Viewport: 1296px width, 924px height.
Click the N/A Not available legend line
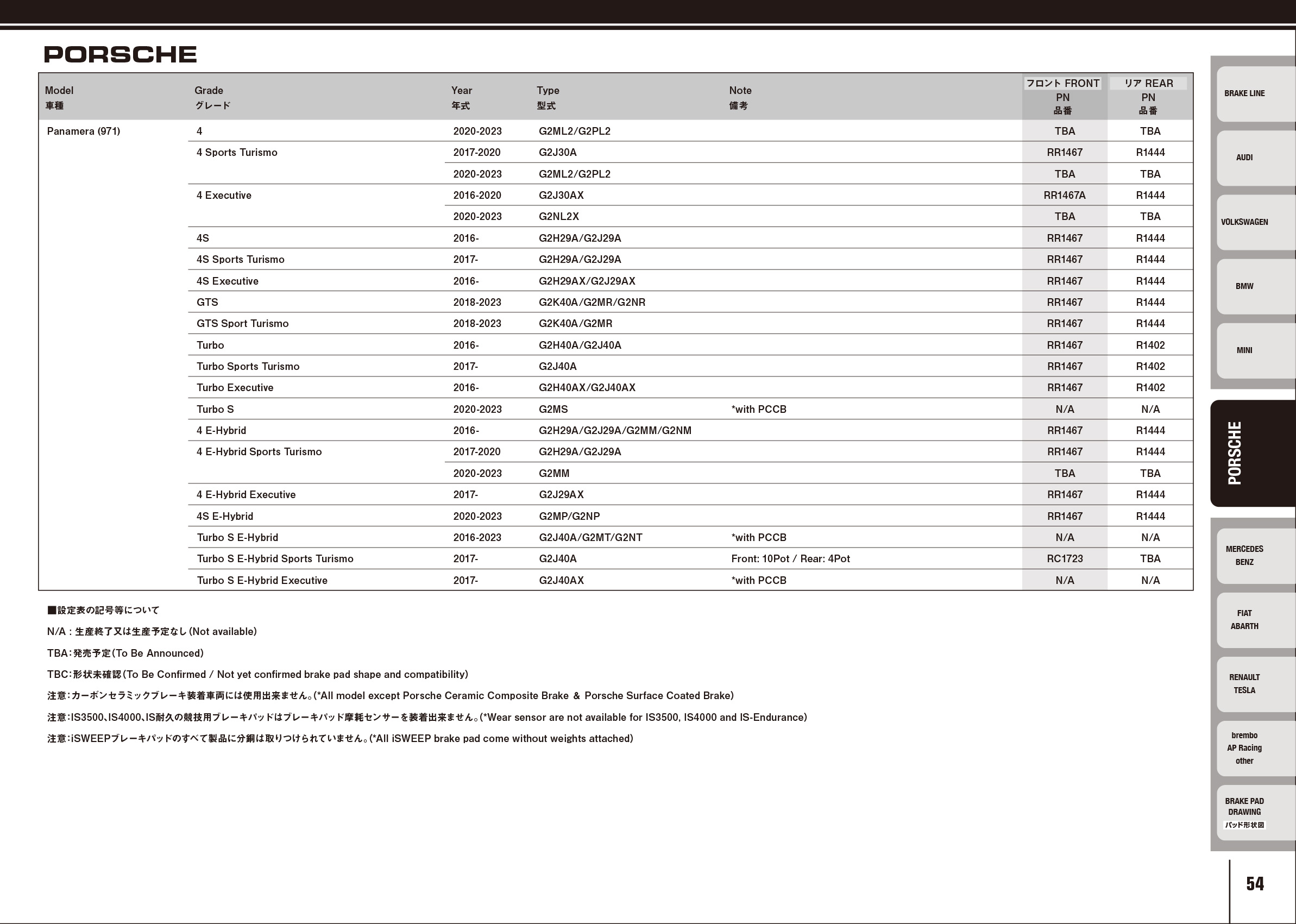click(152, 632)
